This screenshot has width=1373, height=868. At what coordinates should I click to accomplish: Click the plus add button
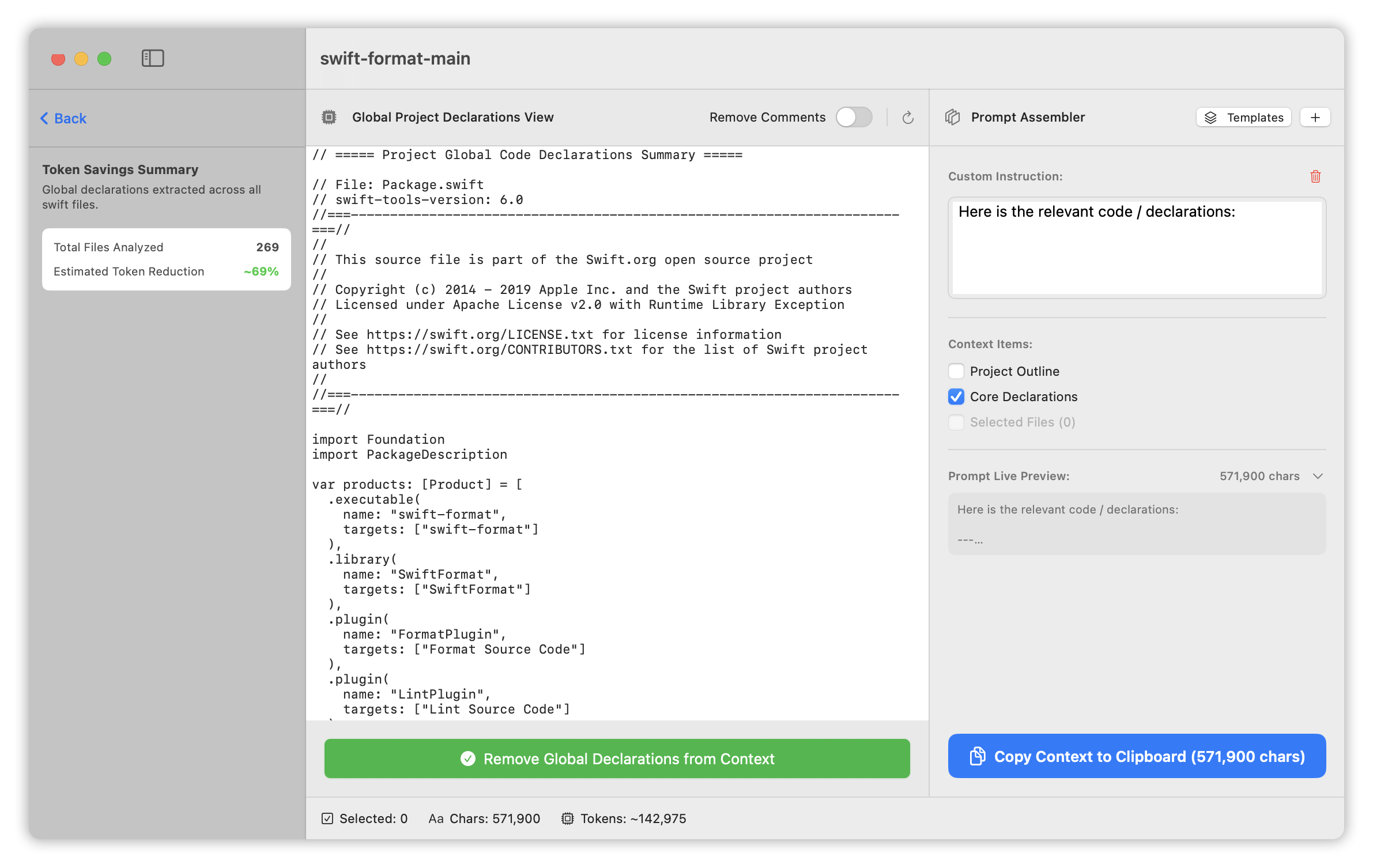pyautogui.click(x=1315, y=118)
